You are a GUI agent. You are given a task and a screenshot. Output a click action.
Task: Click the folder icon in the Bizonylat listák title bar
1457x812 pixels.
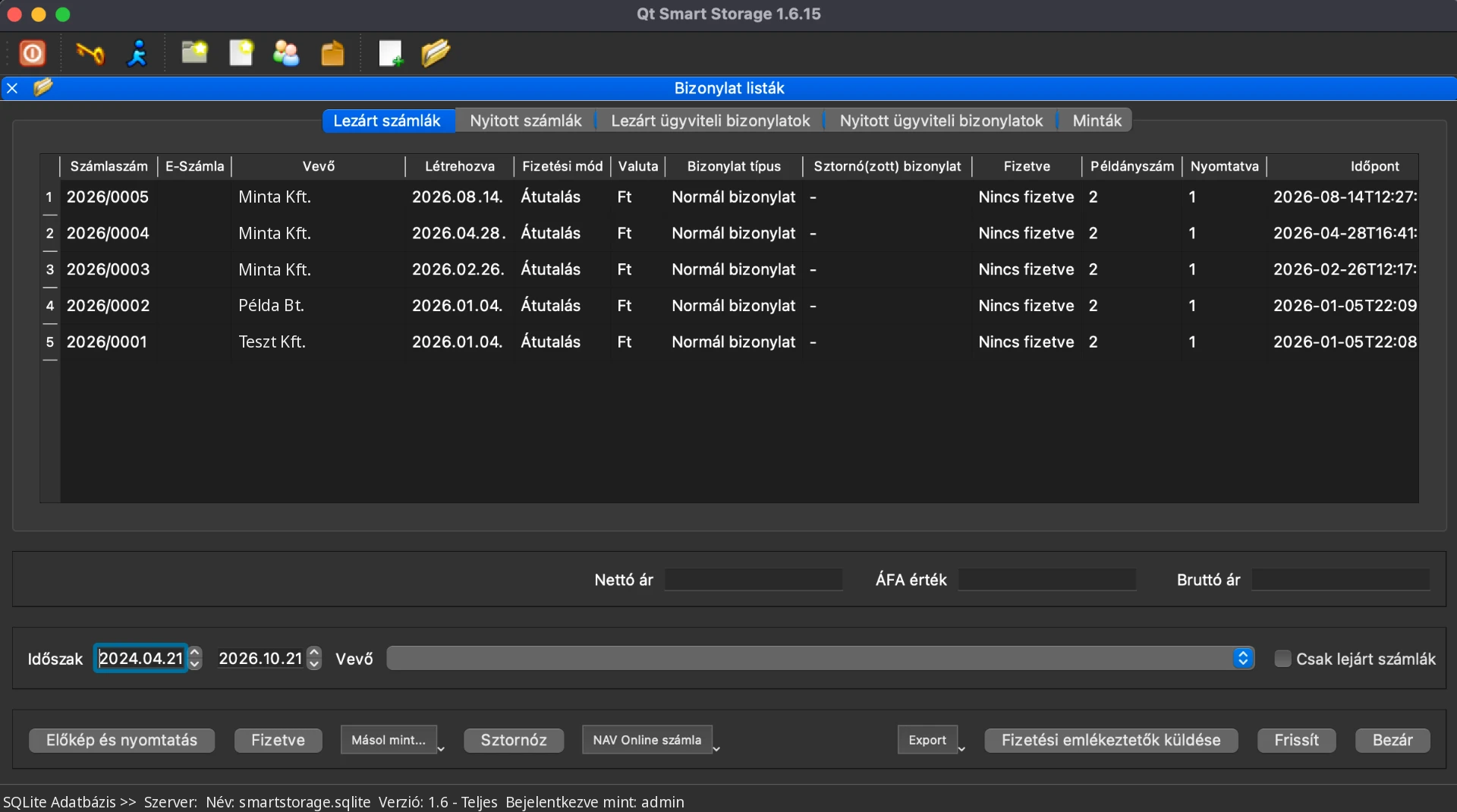tap(43, 87)
